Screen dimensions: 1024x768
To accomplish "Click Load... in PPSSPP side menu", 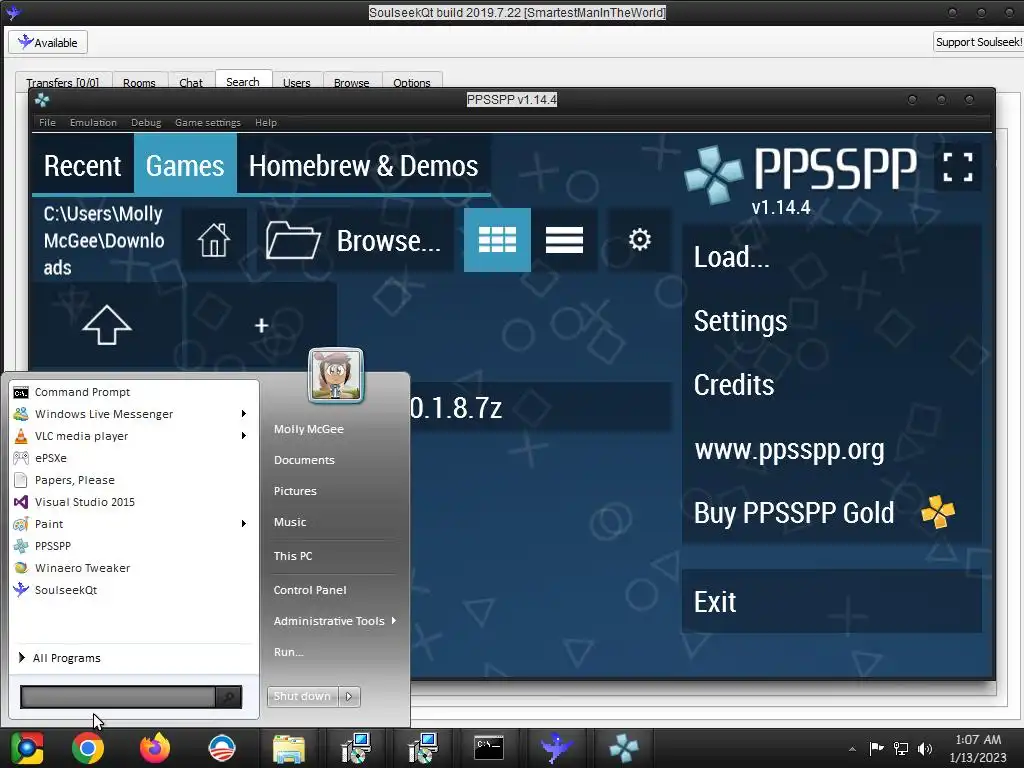I will 831,257.
